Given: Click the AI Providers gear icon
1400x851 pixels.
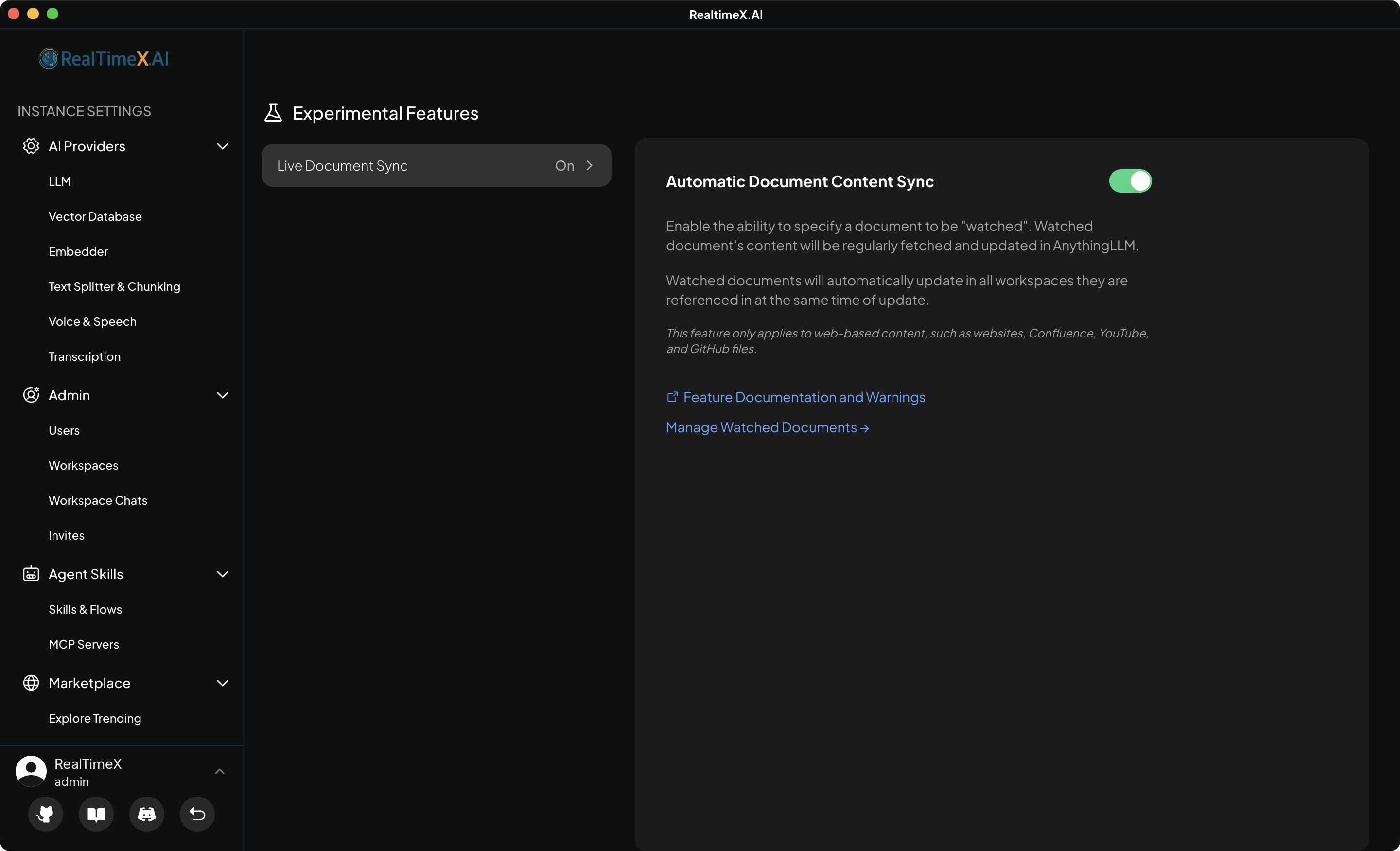Looking at the screenshot, I should pos(31,146).
